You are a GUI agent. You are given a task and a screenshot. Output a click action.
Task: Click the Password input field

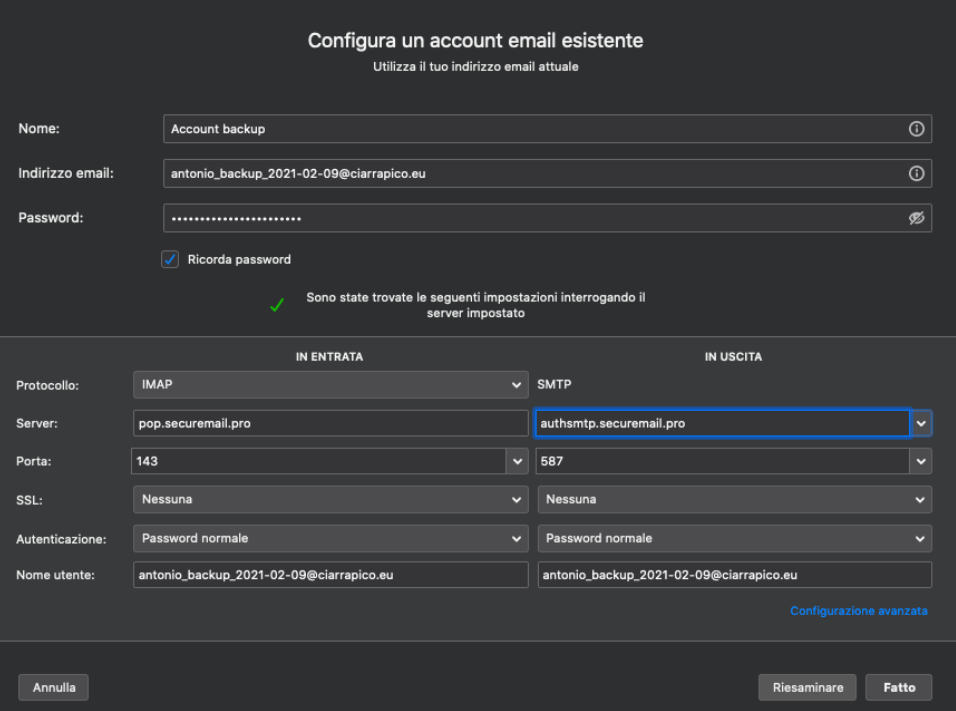(530, 219)
